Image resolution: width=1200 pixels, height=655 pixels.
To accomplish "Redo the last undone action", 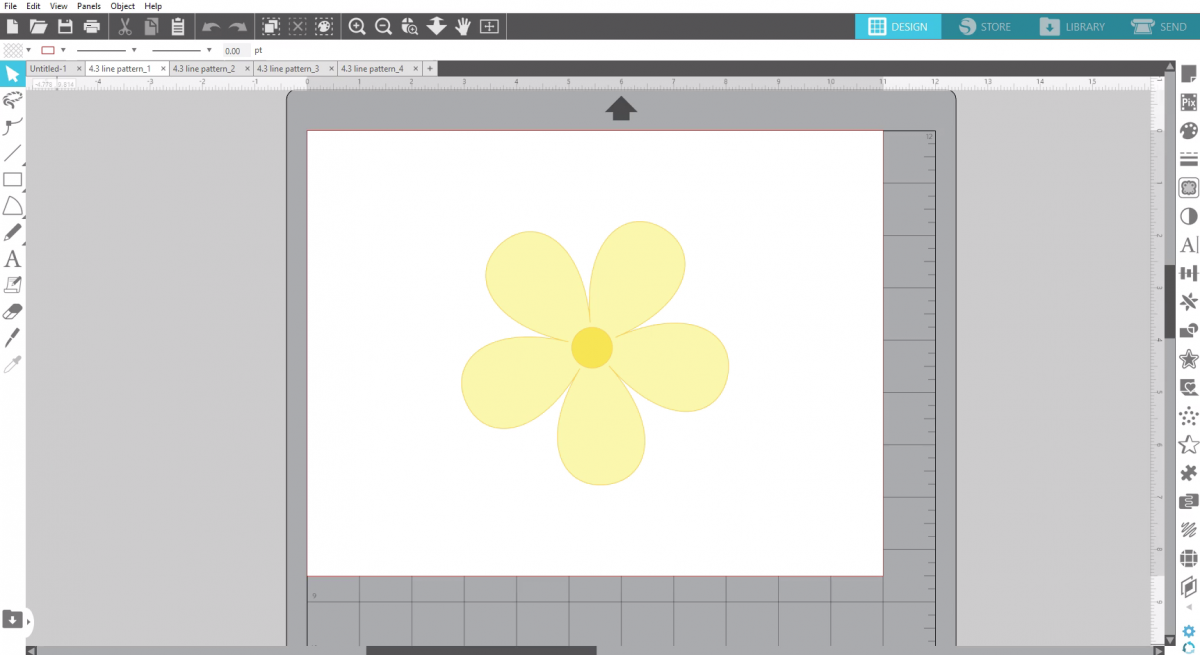I will click(x=237, y=27).
